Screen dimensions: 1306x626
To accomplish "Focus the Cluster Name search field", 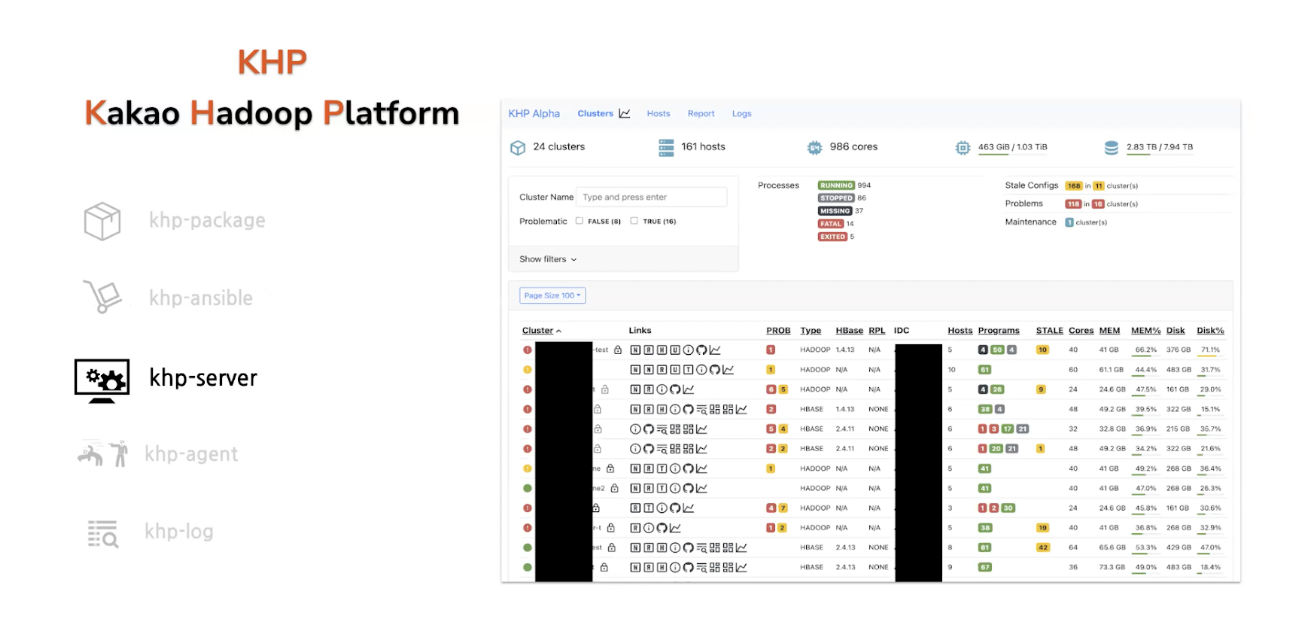I will (x=652, y=197).
